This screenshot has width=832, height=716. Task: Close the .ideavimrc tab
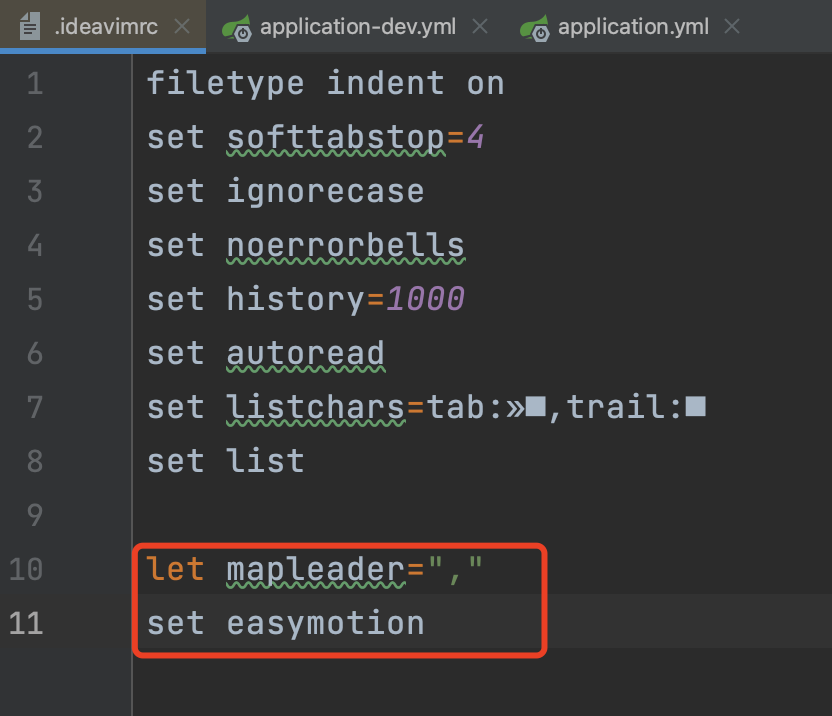tap(182, 26)
